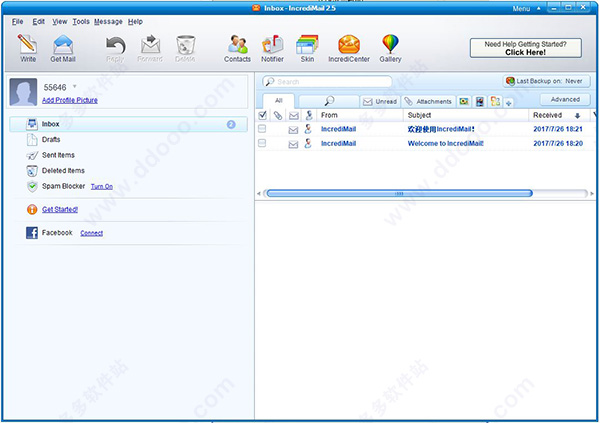Toggle Received column sort arrow
This screenshot has width=600, height=423.
(x=577, y=116)
